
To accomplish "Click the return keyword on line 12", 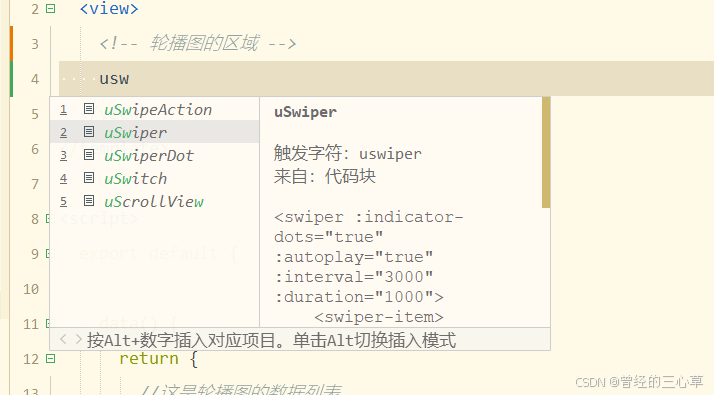I will pyautogui.click(x=149, y=359).
